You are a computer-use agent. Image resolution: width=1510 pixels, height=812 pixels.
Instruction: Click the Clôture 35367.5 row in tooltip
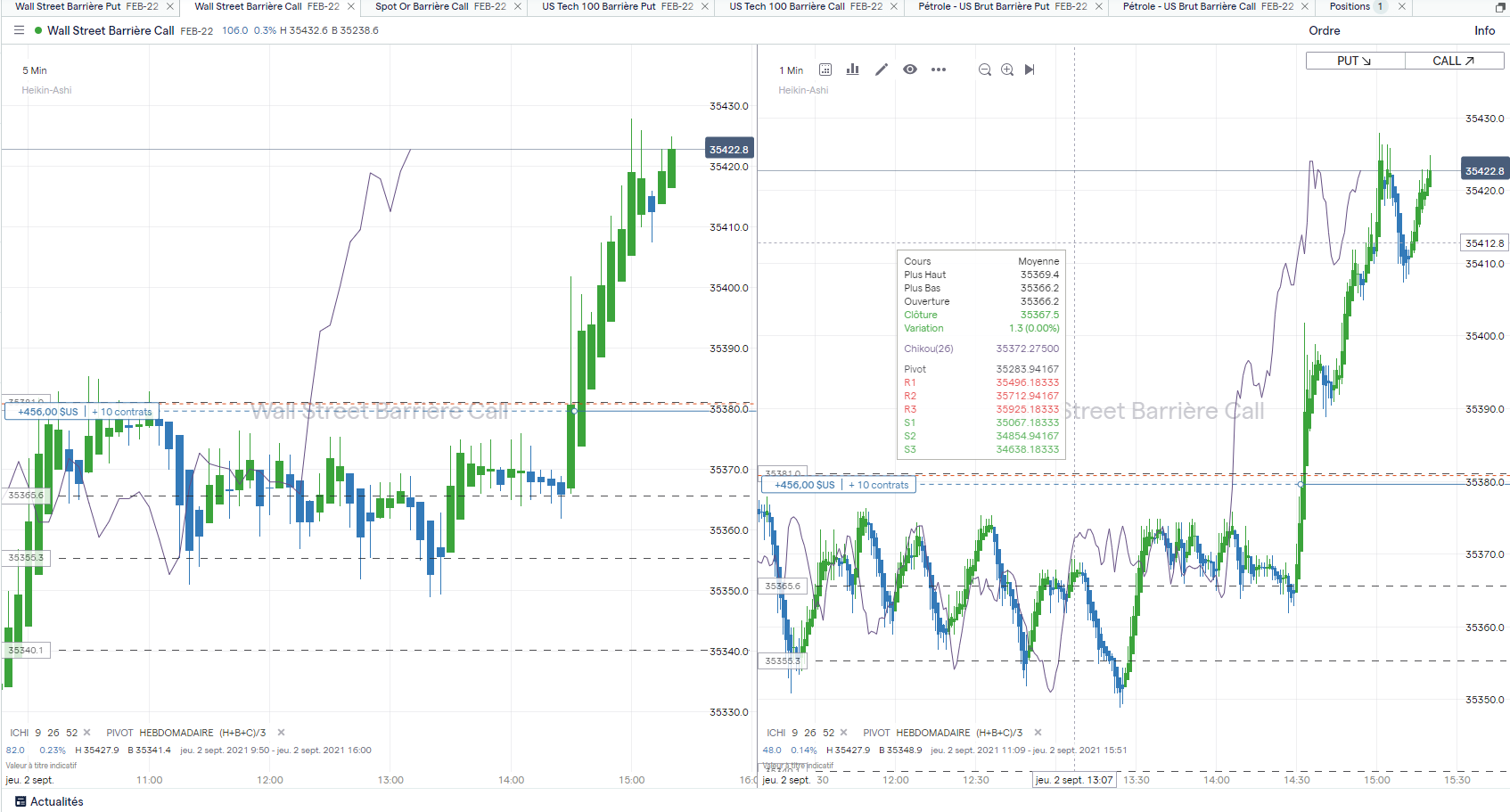tap(981, 315)
